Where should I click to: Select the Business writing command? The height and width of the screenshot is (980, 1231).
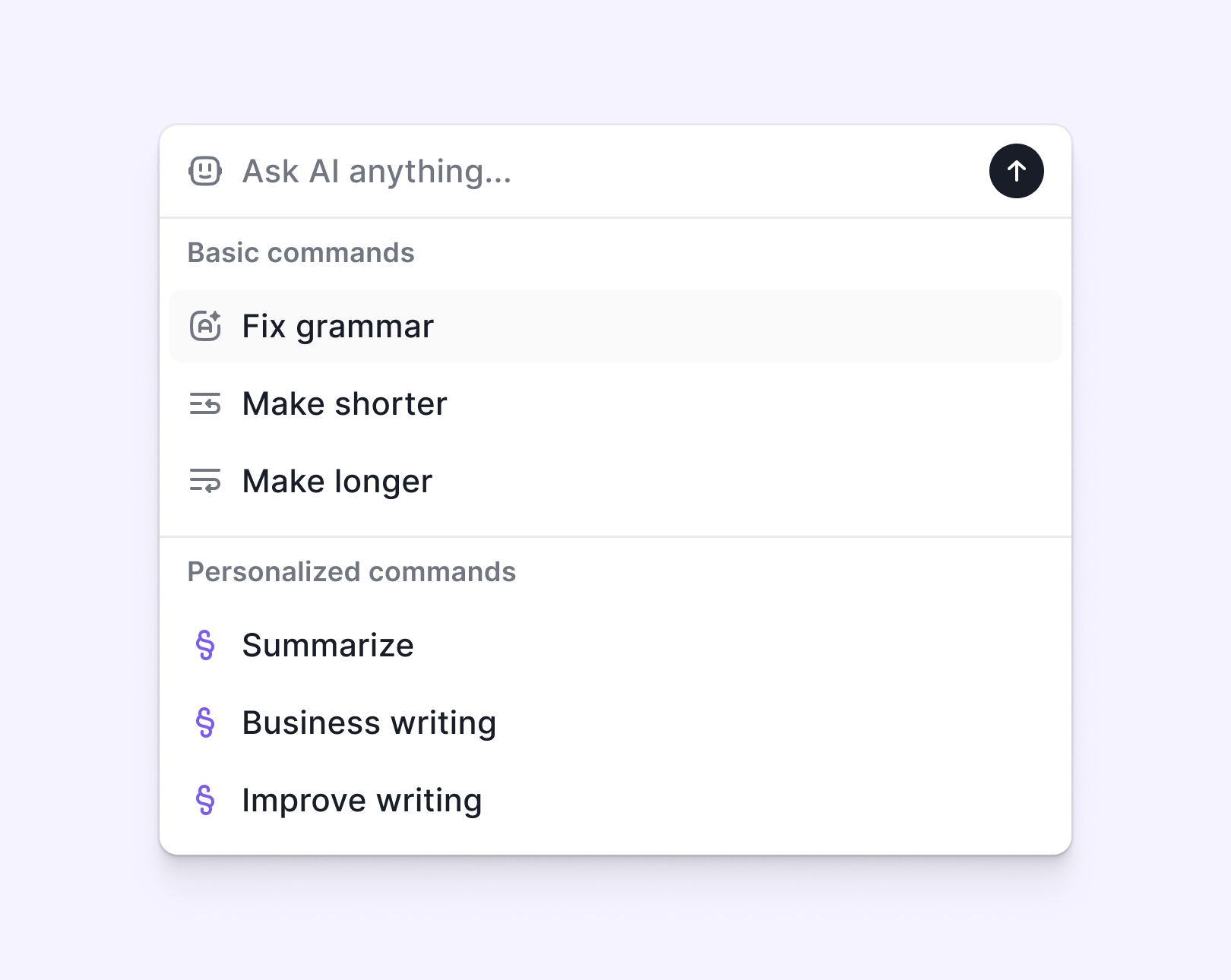point(369,722)
